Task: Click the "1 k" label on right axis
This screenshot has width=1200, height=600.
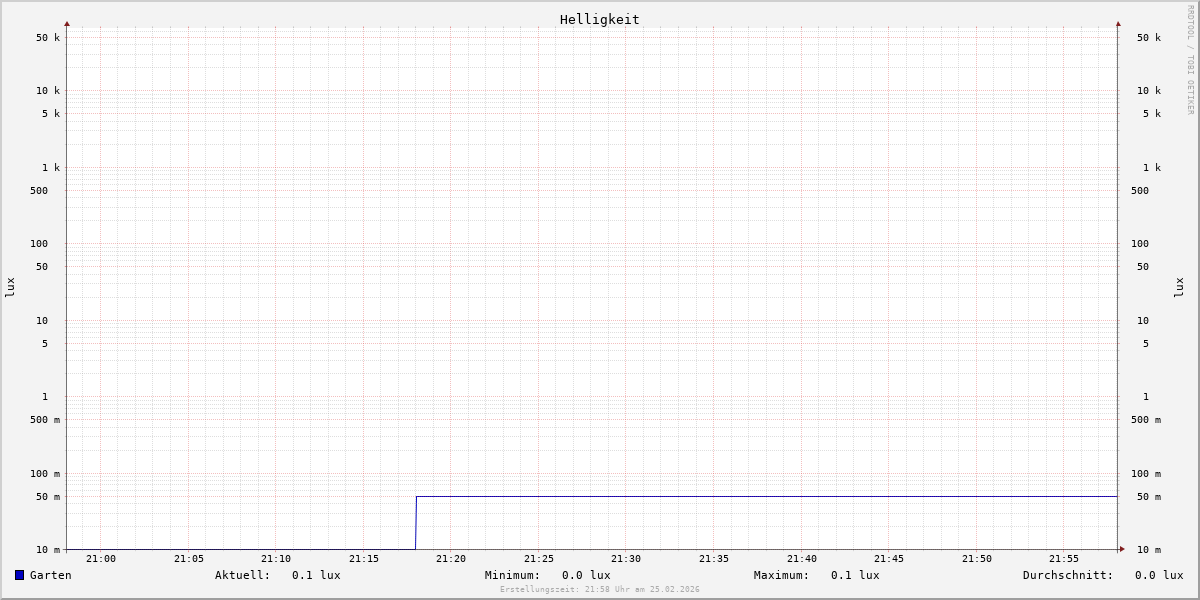Action: [1152, 168]
